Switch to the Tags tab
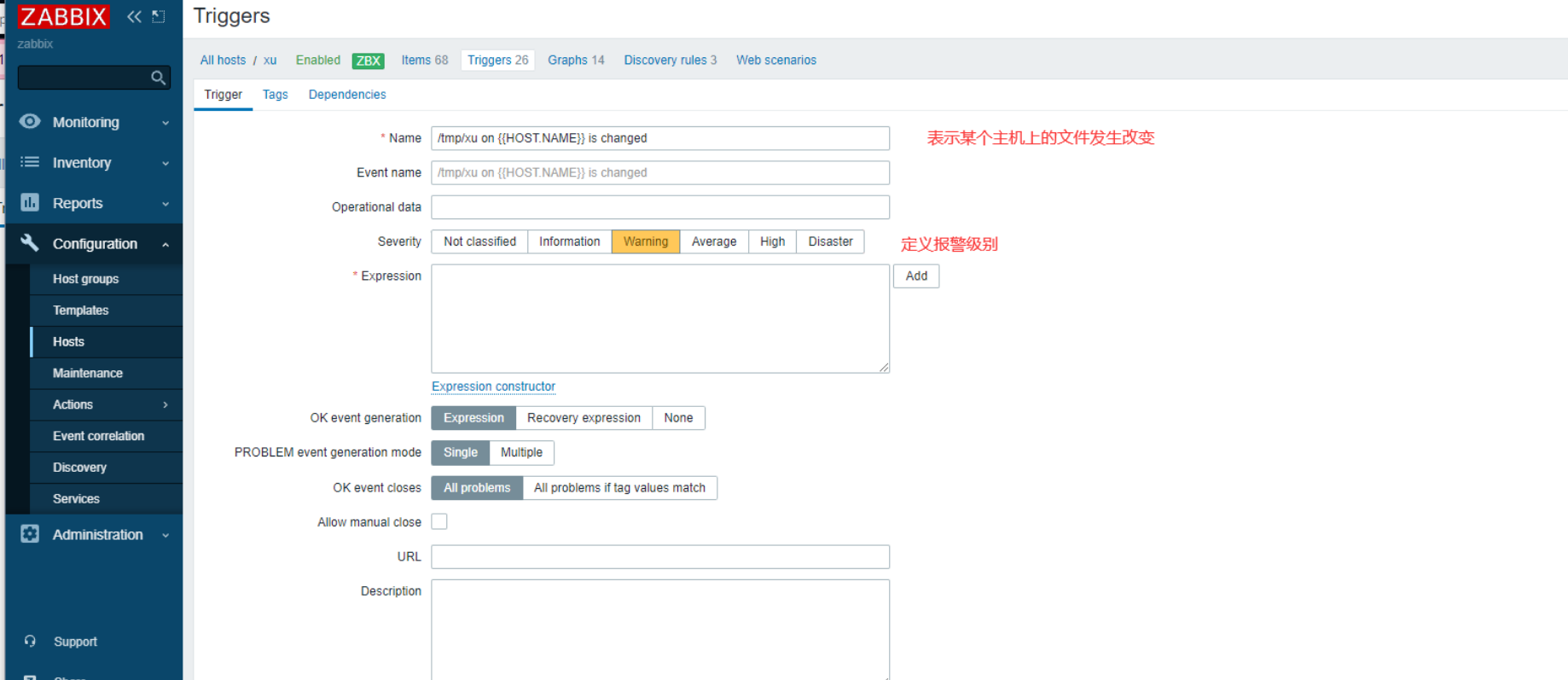Viewport: 1568px width, 680px height. coord(276,95)
